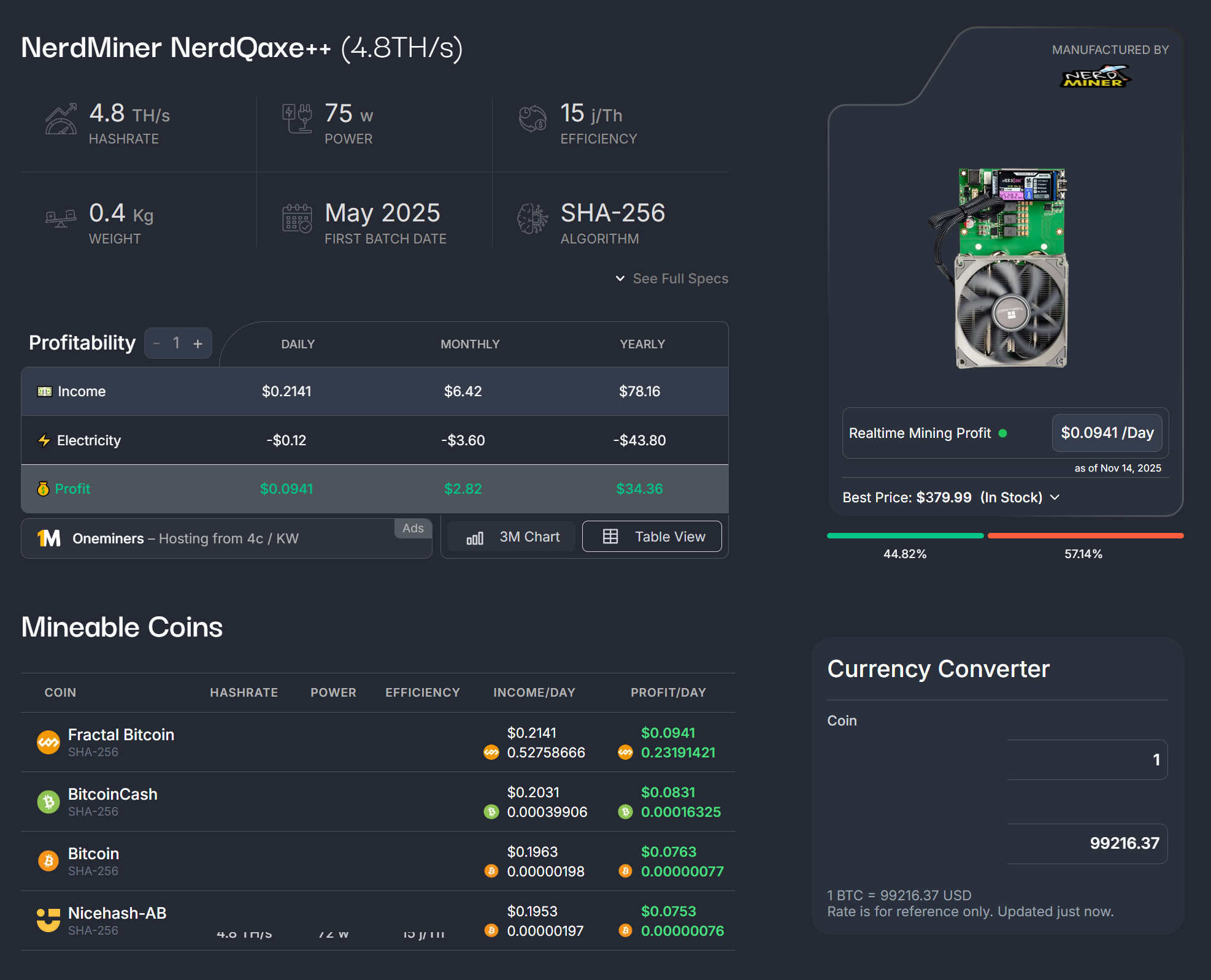Select the MONTHLY profitability column header

[x=470, y=344]
